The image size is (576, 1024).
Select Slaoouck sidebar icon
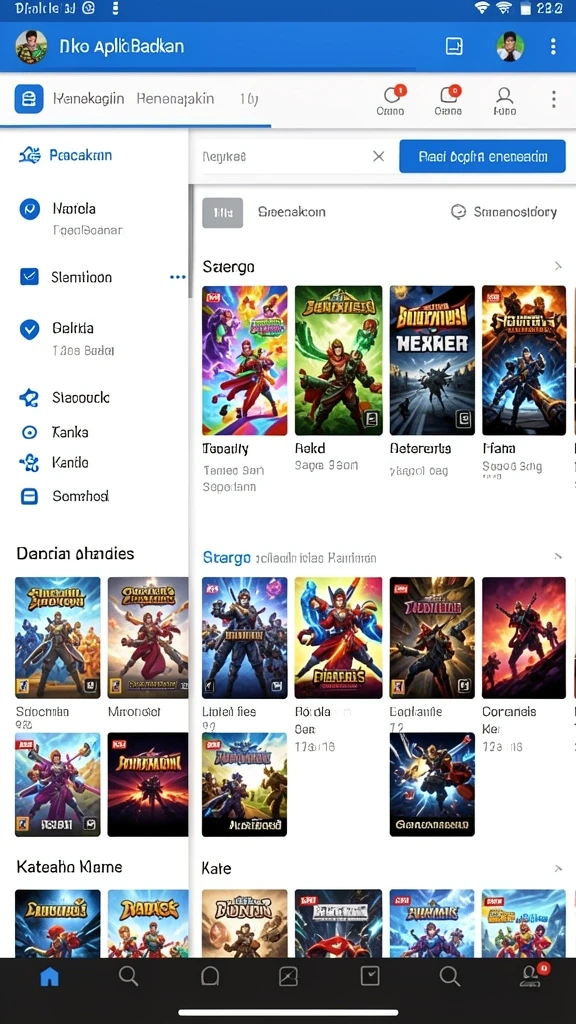tap(29, 398)
